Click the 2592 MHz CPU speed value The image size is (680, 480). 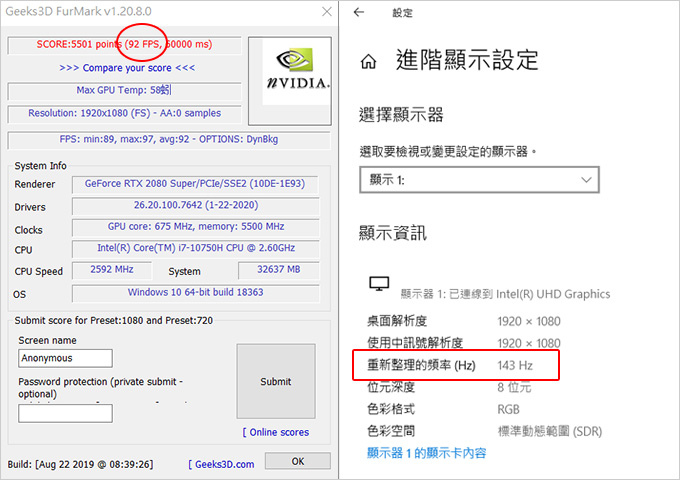(112, 269)
